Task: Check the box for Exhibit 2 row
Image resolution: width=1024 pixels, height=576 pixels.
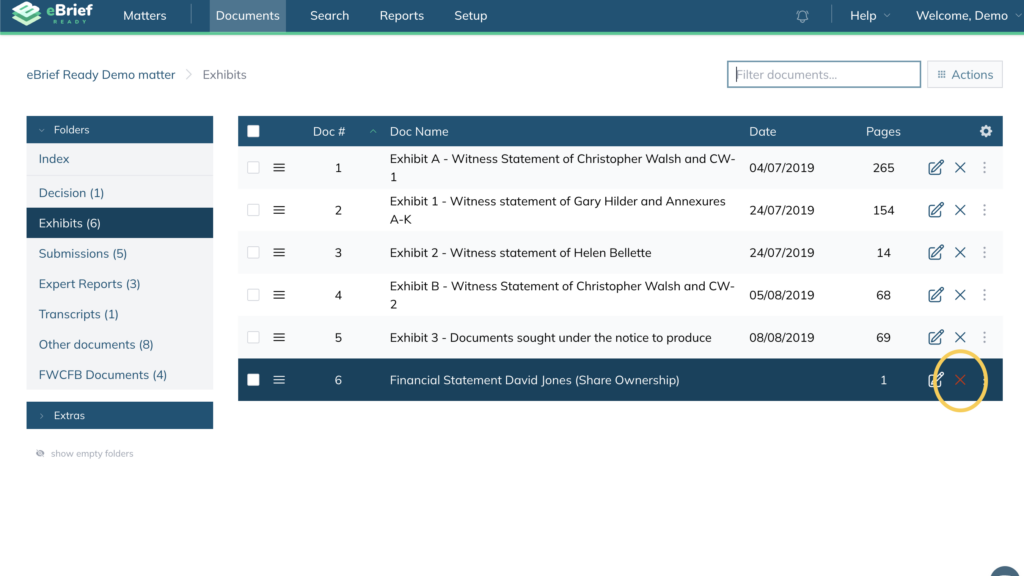Action: tap(253, 253)
